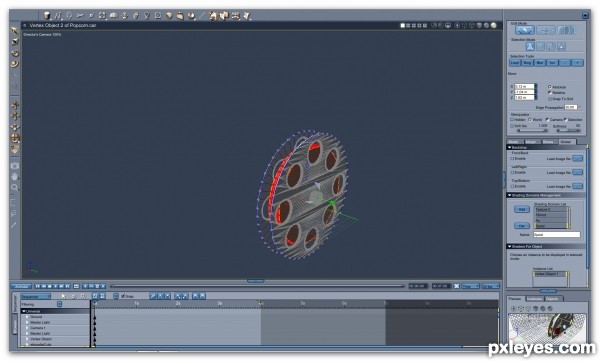The height and width of the screenshot is (361, 600).
Task: Expand the Vertex Object tree item
Action: click(x=28, y=339)
